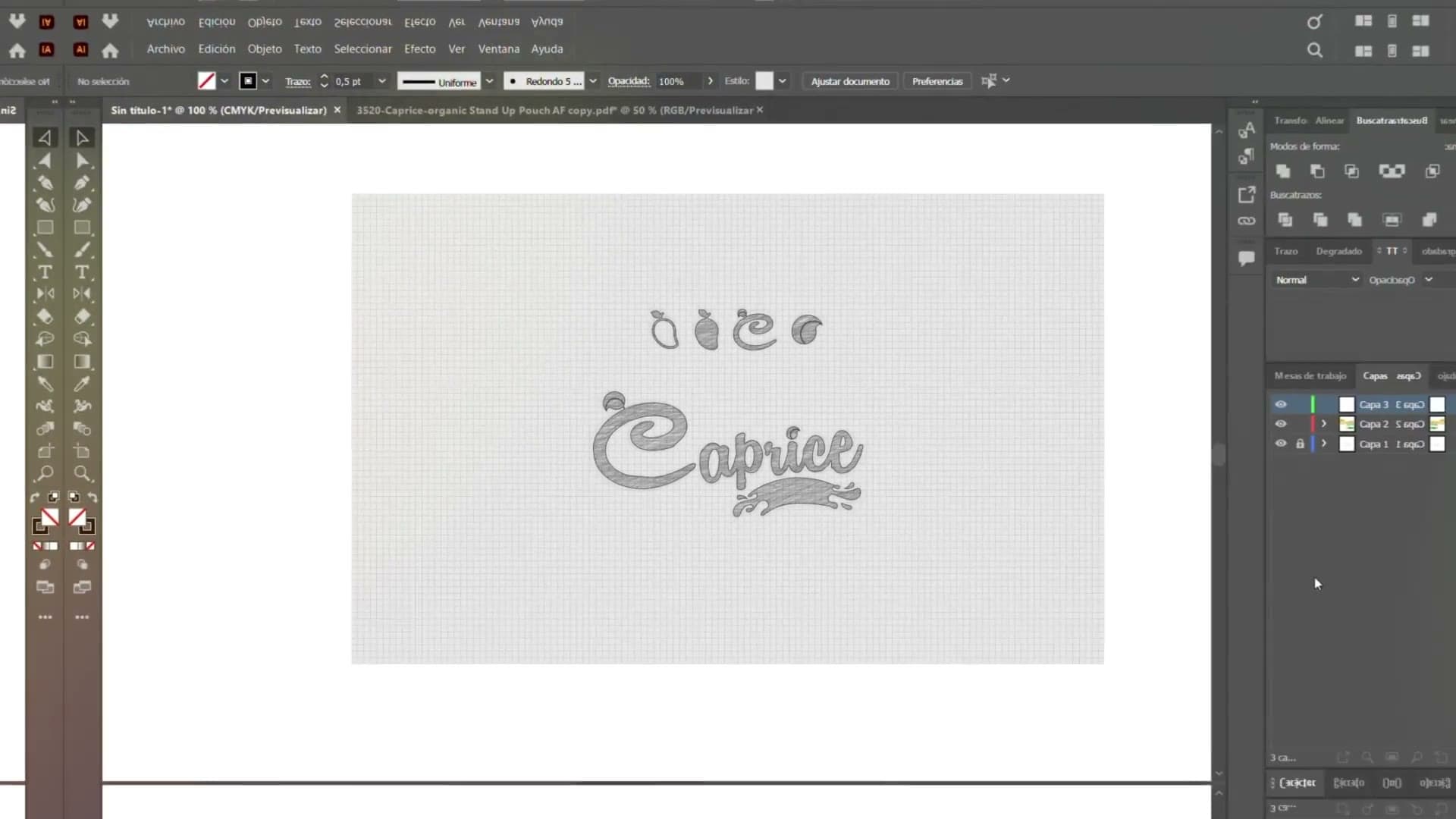Screen dimensions: 1456x819
Task: Apply the Divide pathfinder under Buscatrazos
Action: [x=1285, y=220]
